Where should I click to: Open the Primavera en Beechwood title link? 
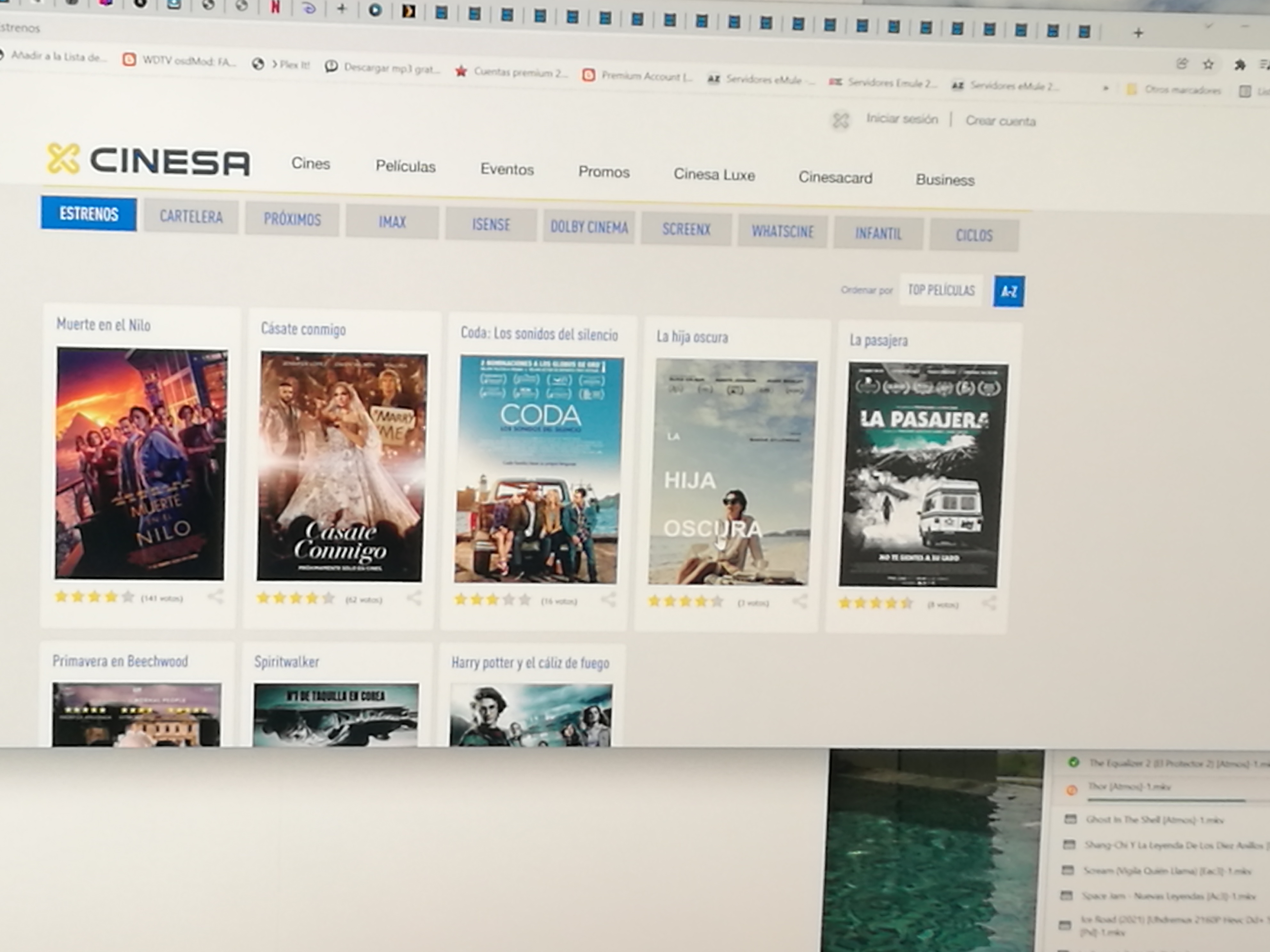click(120, 661)
